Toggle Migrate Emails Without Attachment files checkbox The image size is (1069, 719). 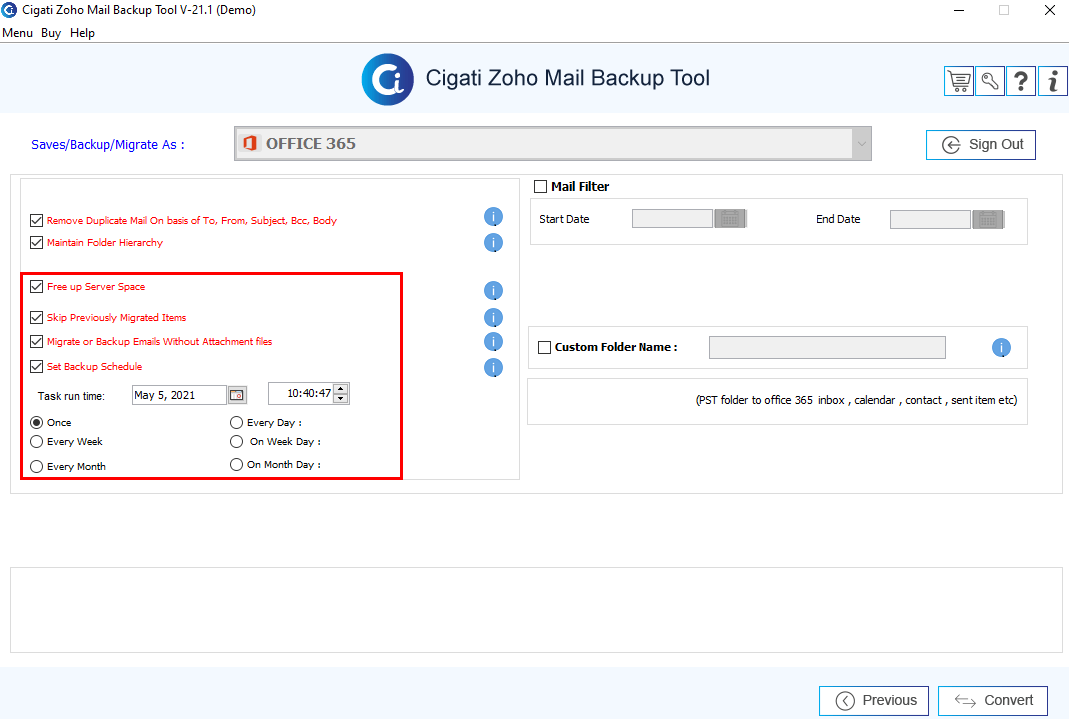(37, 341)
